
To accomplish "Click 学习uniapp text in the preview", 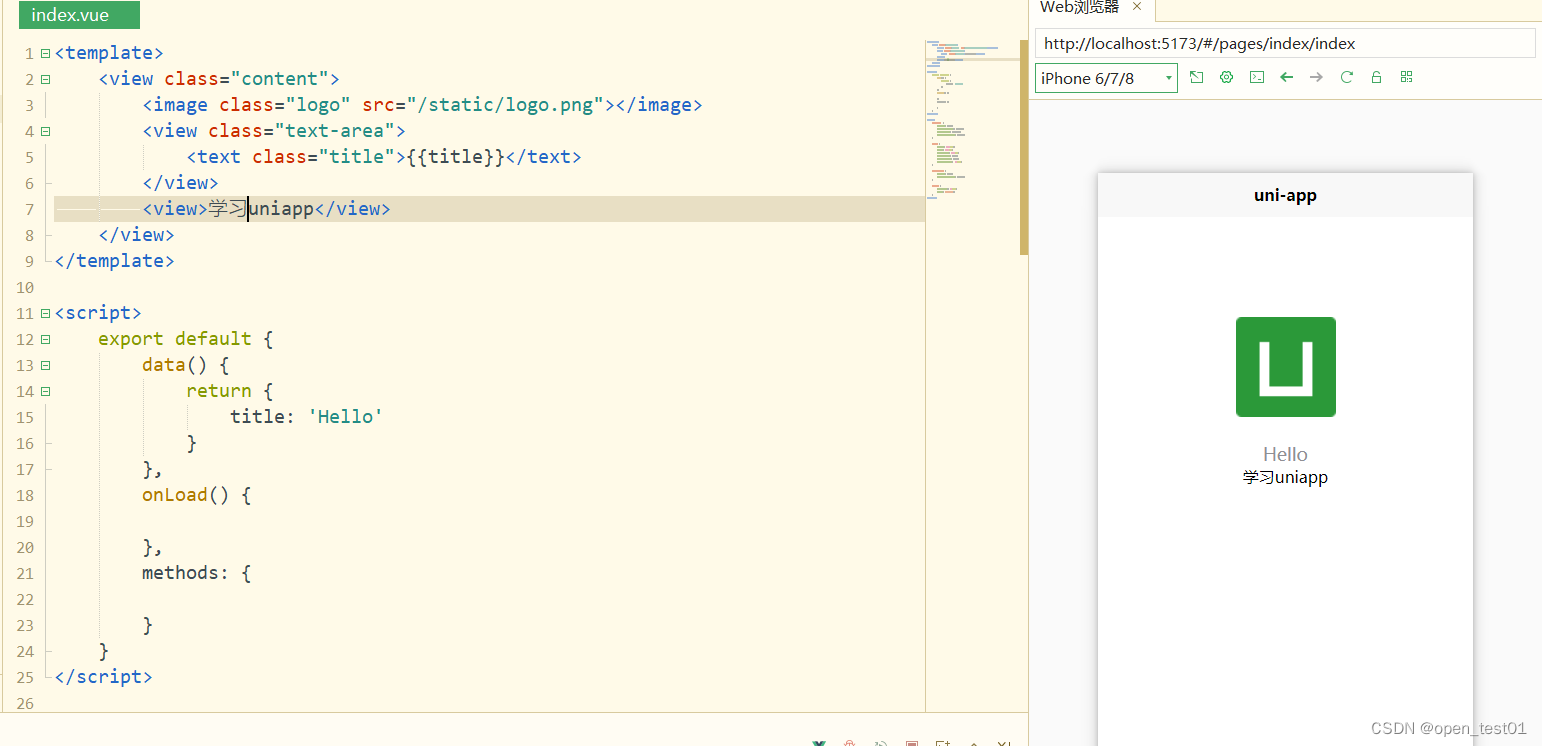I will point(1285,477).
